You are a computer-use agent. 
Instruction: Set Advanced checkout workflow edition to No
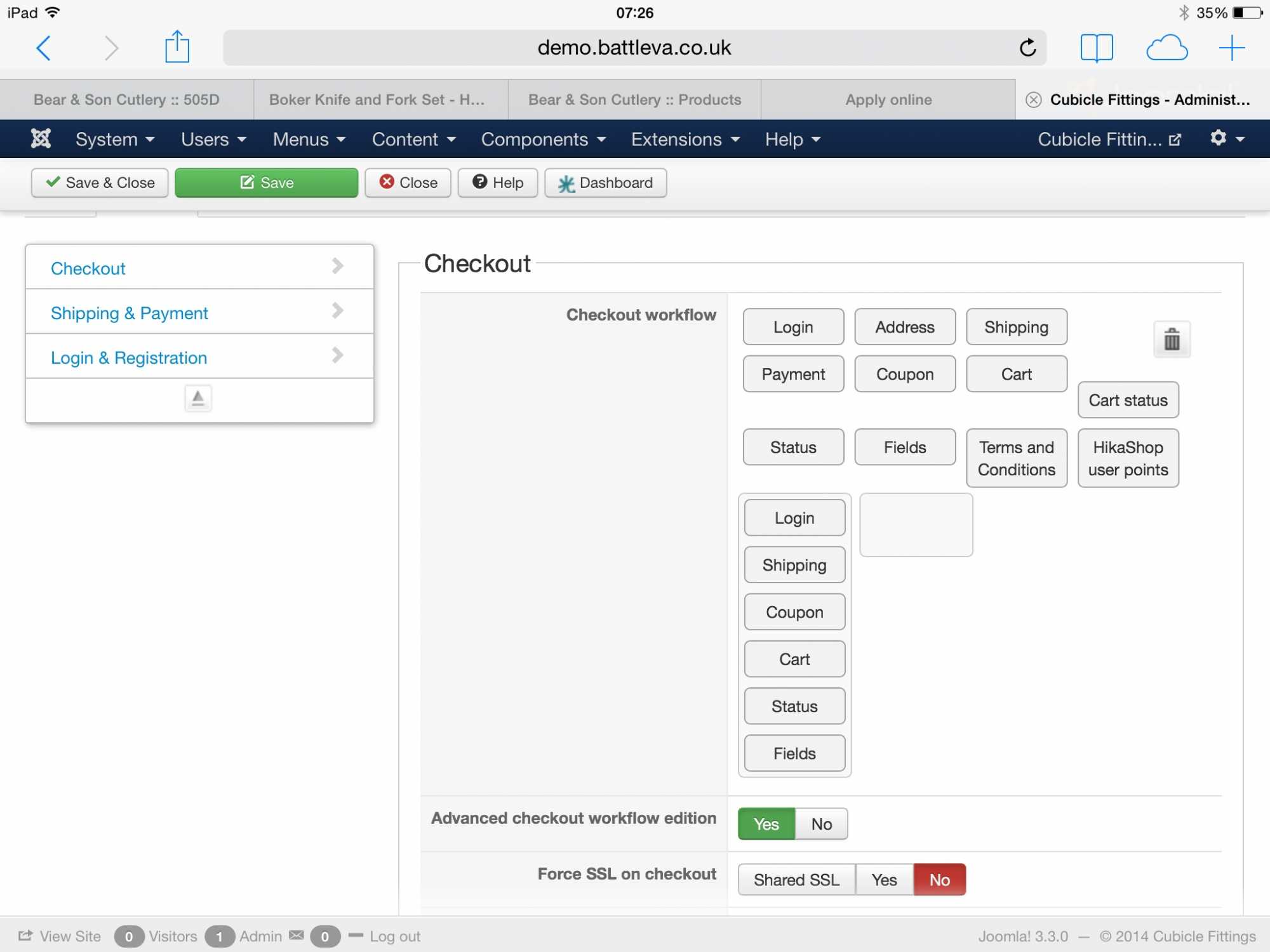(x=821, y=824)
